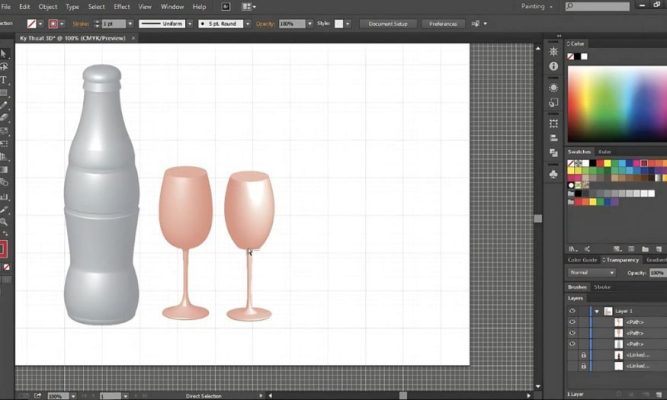Hide Layer 1 with eye icon
The image size is (667, 400).
[x=572, y=311]
